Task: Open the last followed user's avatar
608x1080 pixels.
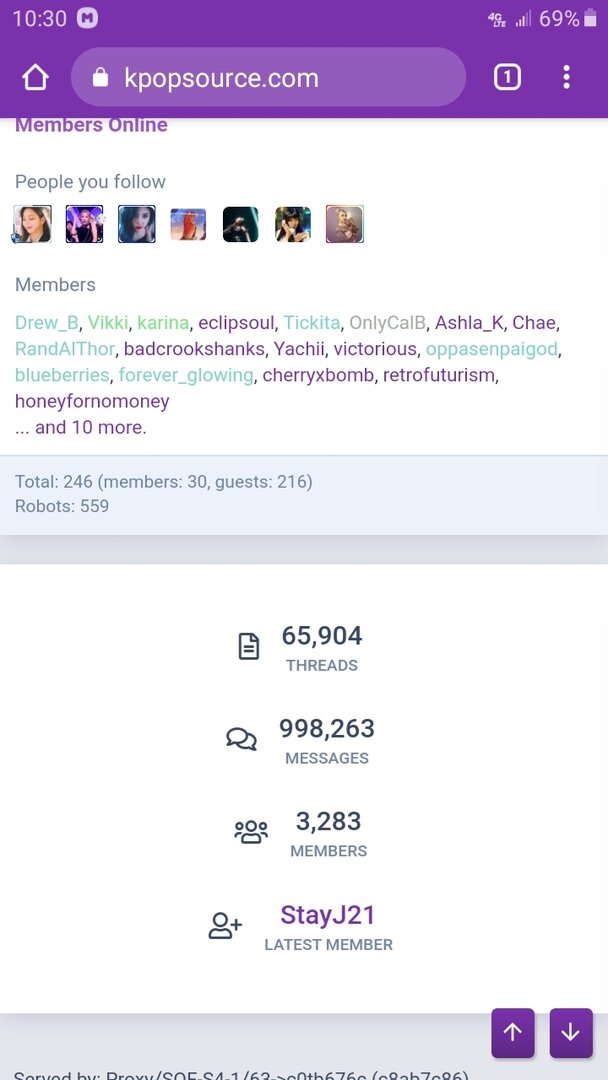Action: (x=344, y=225)
